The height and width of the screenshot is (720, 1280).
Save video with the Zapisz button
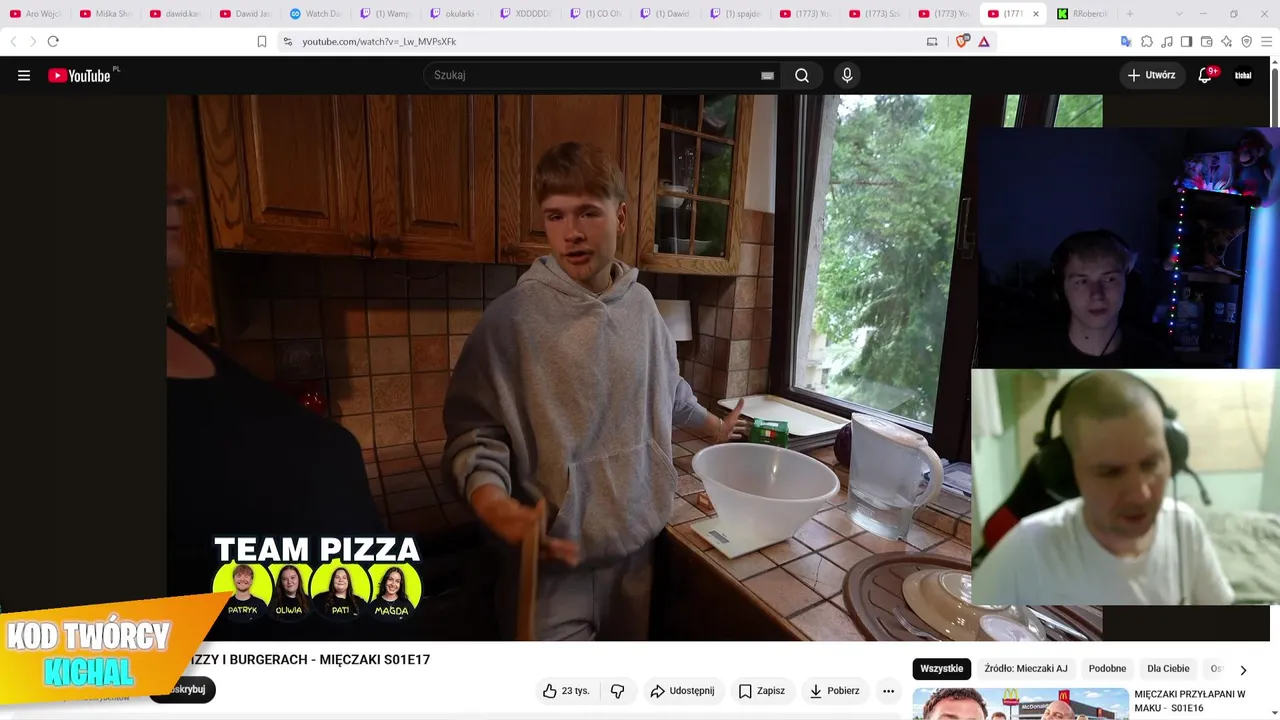[762, 691]
